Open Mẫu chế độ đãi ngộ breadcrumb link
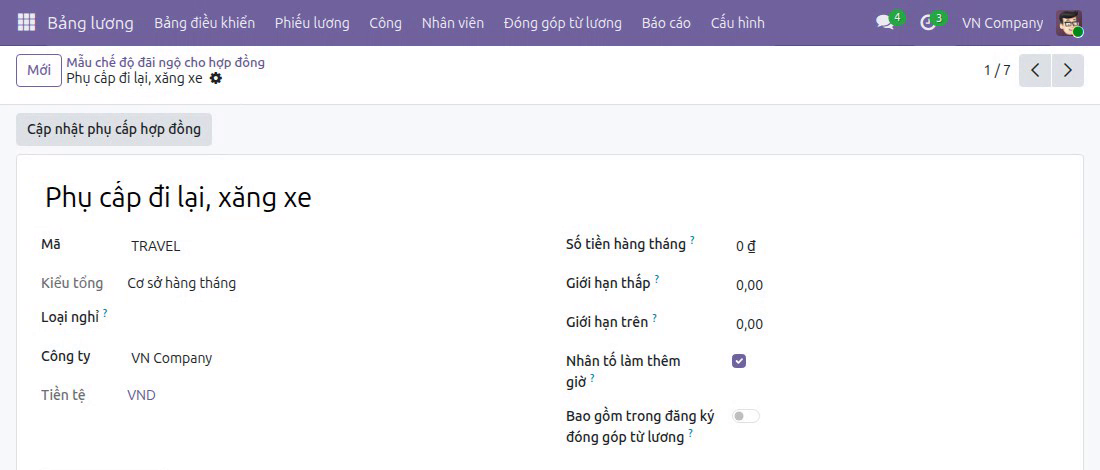1100x470 pixels. pos(166,62)
